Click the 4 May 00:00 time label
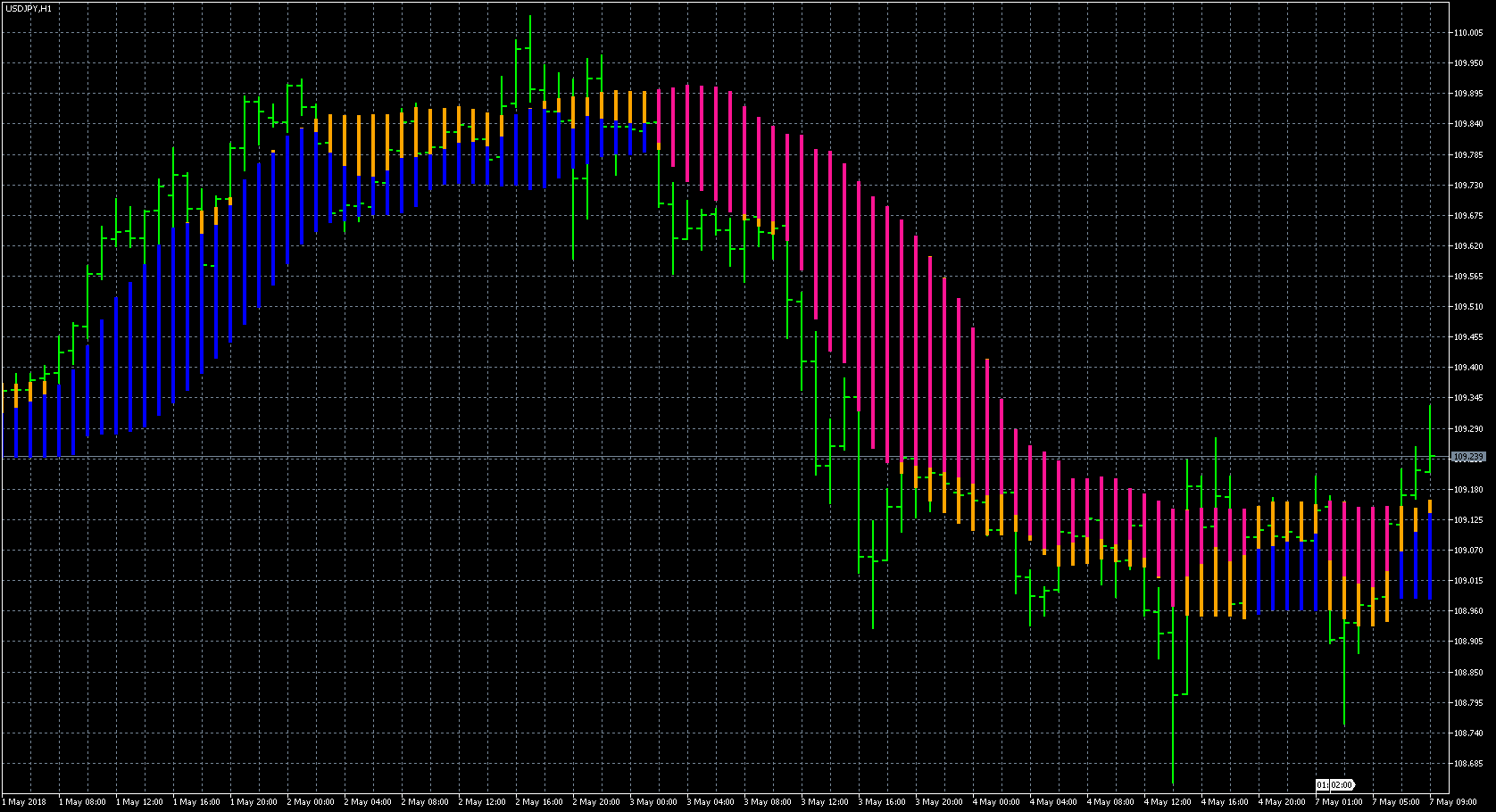This screenshot has width=1496, height=812. click(x=996, y=802)
